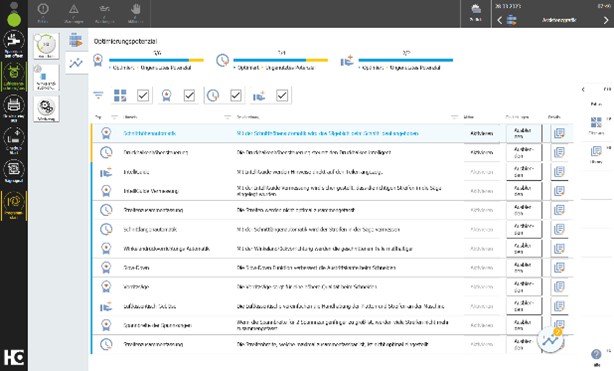614x371 pixels.
Task: Open the hand icon messages indicator
Action: [135, 9]
